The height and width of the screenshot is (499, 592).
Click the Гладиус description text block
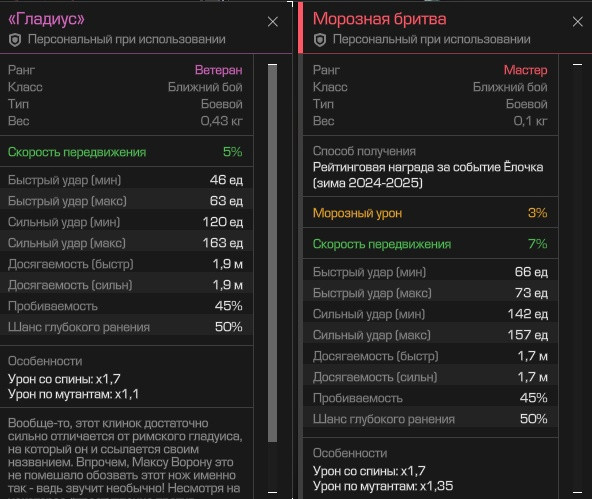tap(125, 457)
